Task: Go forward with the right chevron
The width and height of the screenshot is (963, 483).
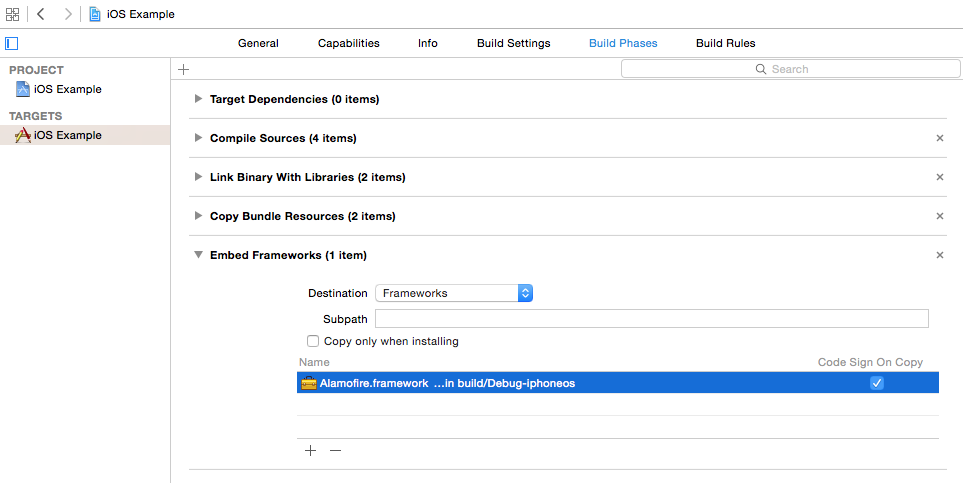Action: 67,14
